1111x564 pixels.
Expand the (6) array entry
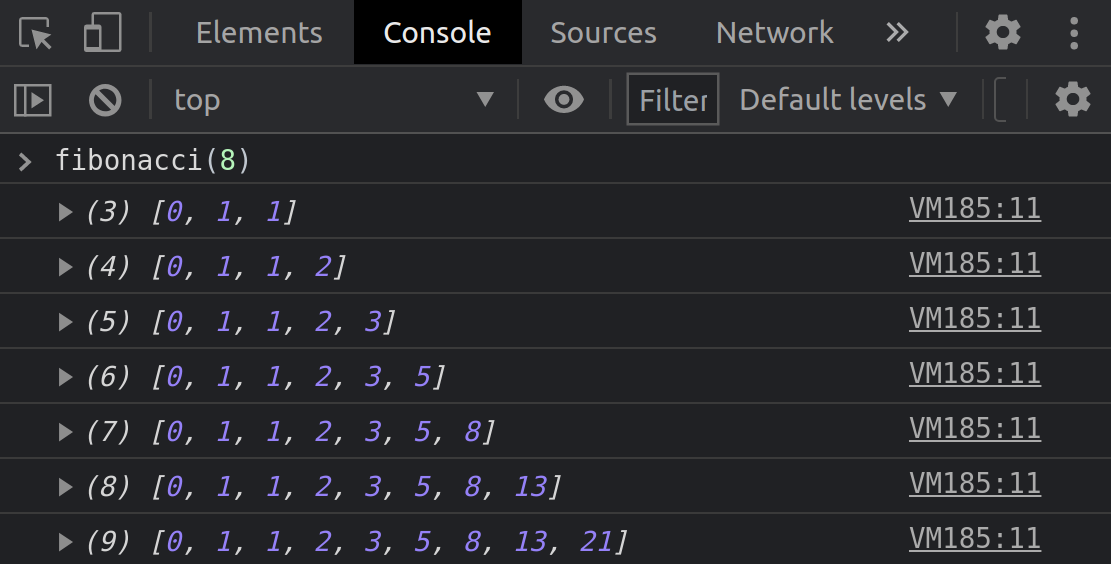pos(65,377)
